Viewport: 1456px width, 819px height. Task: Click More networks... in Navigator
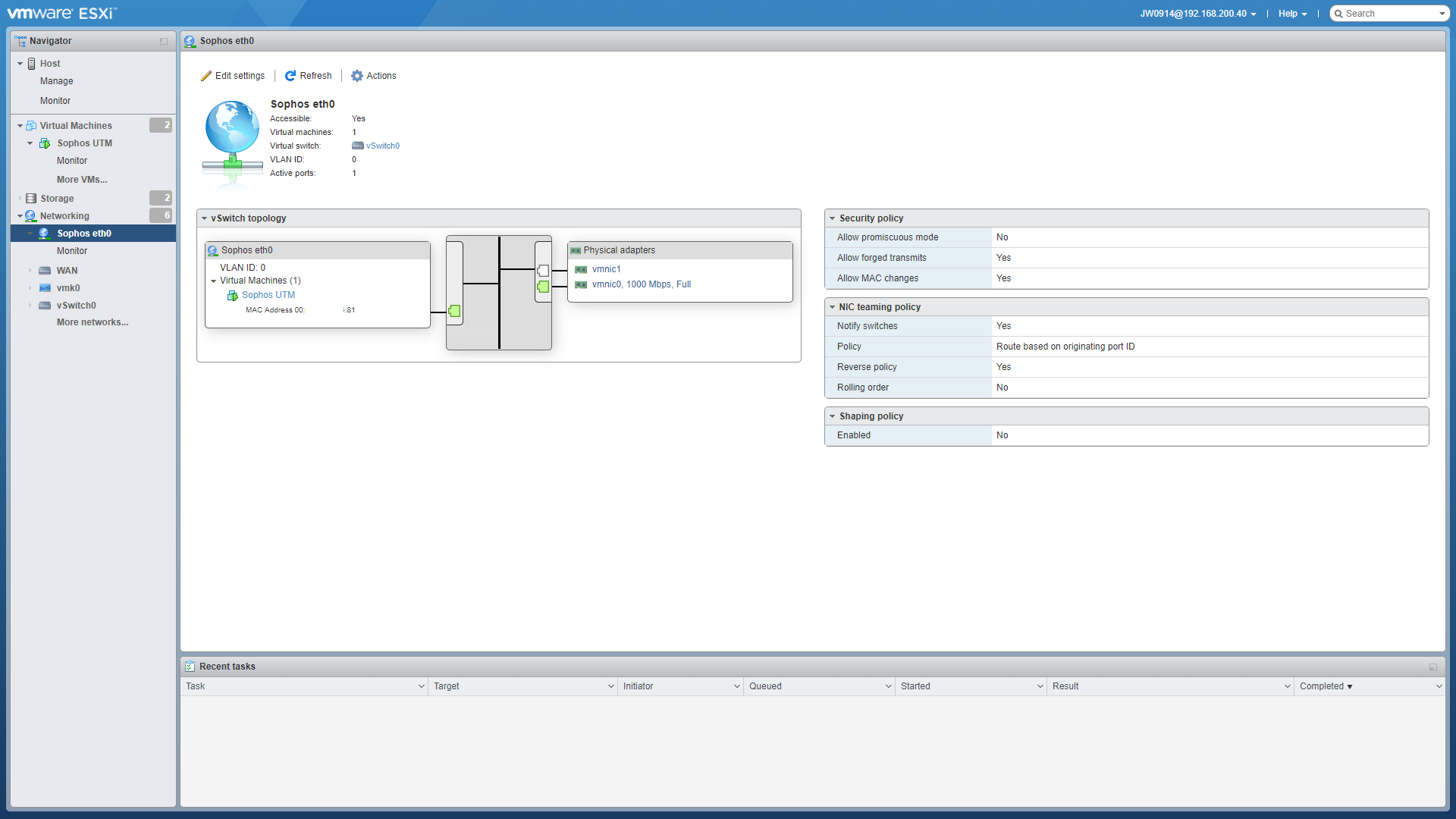point(93,322)
